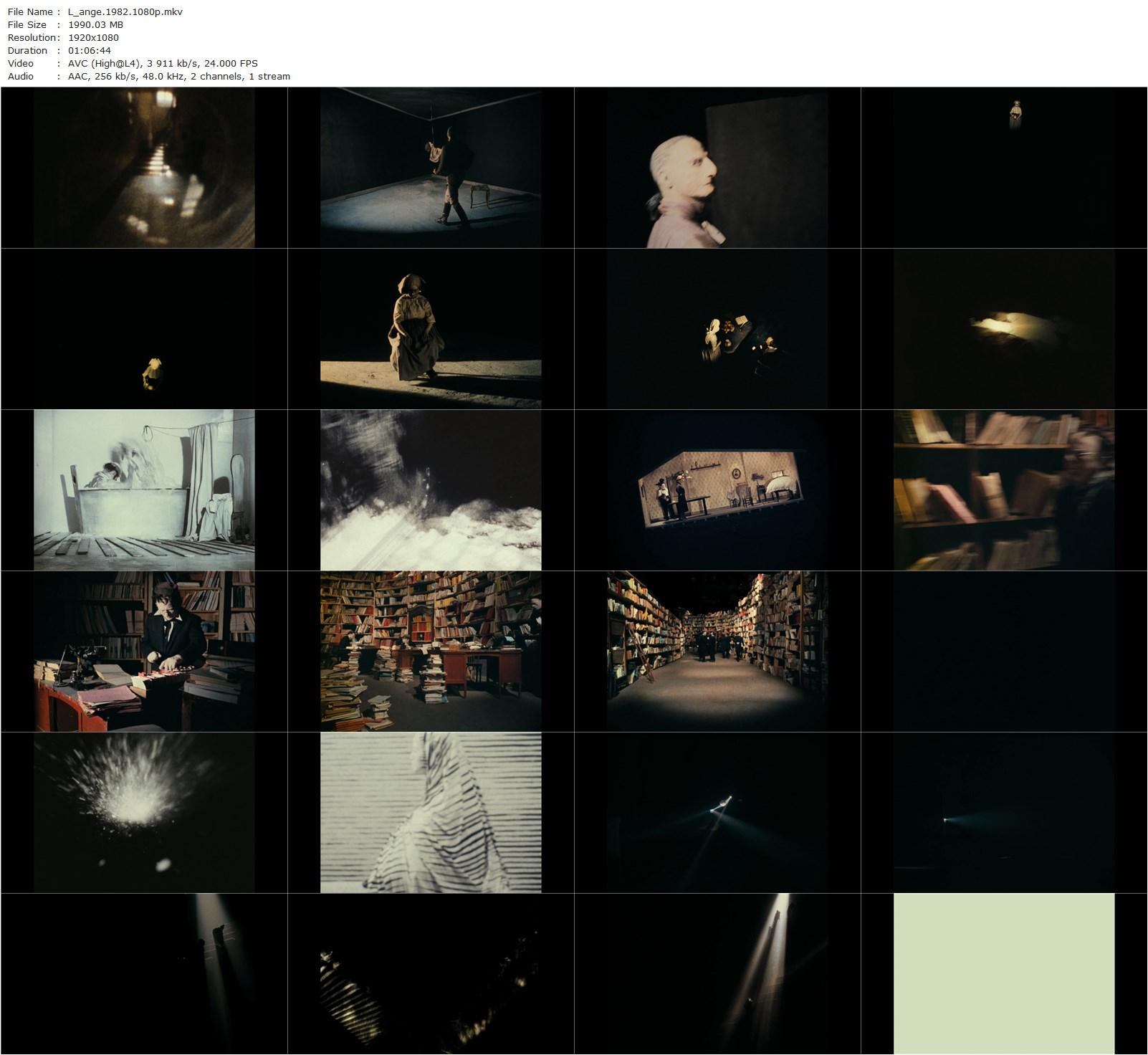Image resolution: width=1148 pixels, height=1055 pixels.
Task: Click the diagonal light beams thumbnail in last row
Action: click(717, 973)
